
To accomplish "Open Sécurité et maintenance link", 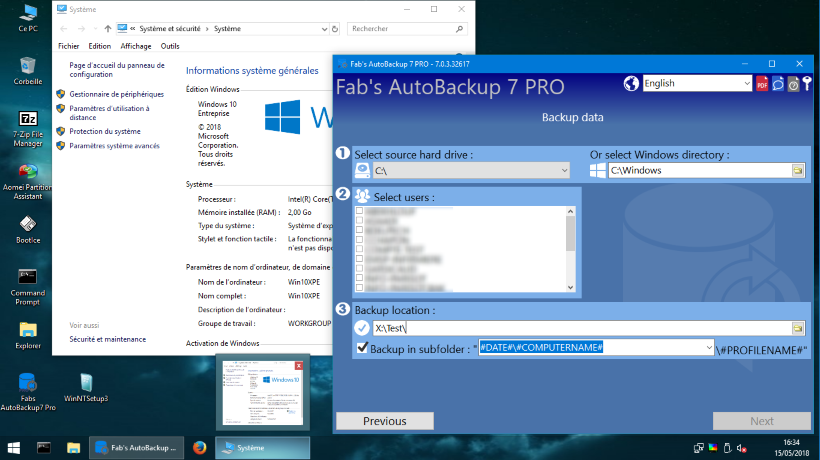I will (x=108, y=339).
